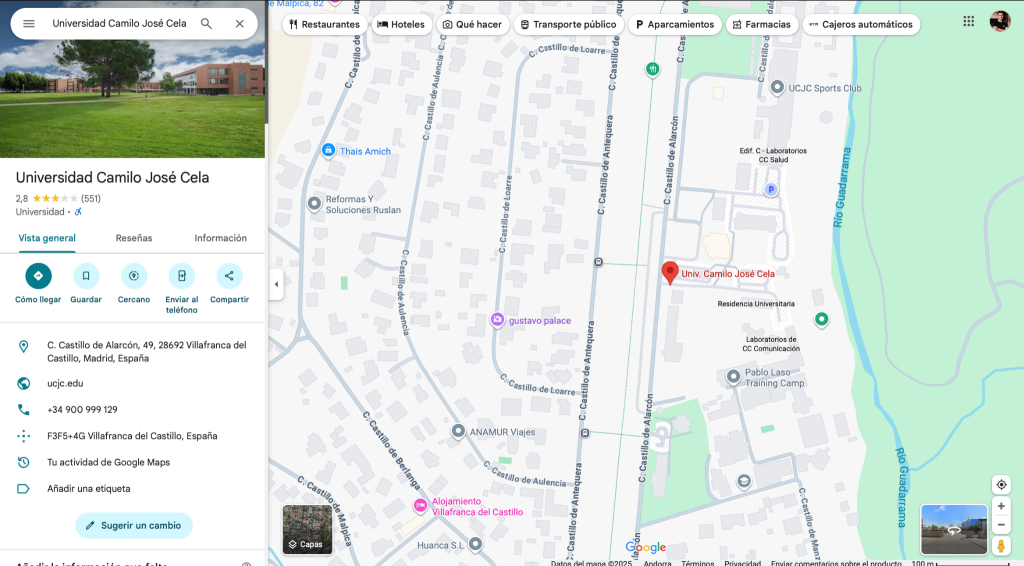Select the Thais Amich shop marker
The image size is (1024, 566).
[328, 150]
